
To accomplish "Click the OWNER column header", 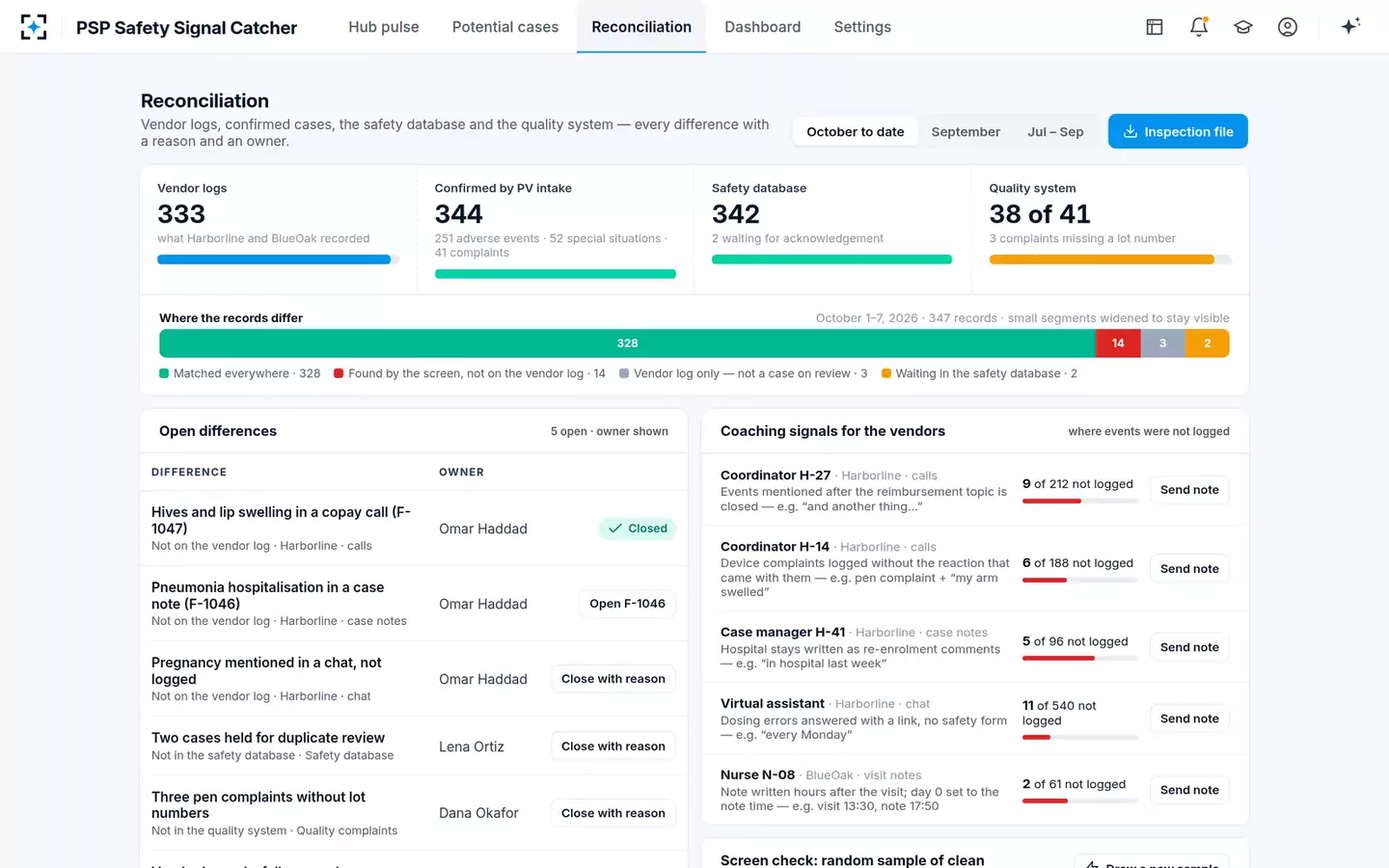I will point(461,473).
